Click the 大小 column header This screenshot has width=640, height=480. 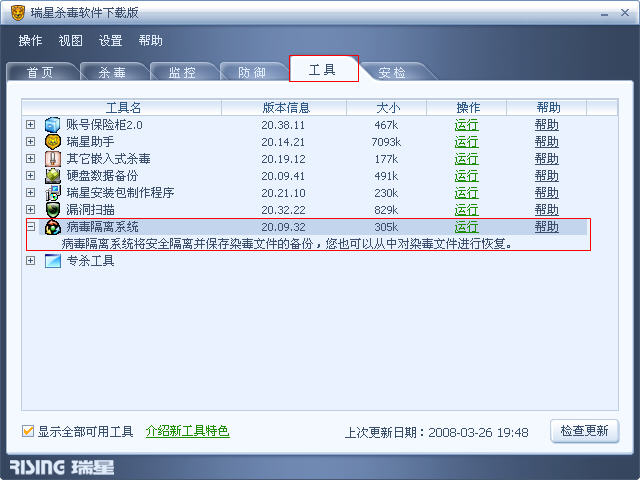tap(387, 108)
